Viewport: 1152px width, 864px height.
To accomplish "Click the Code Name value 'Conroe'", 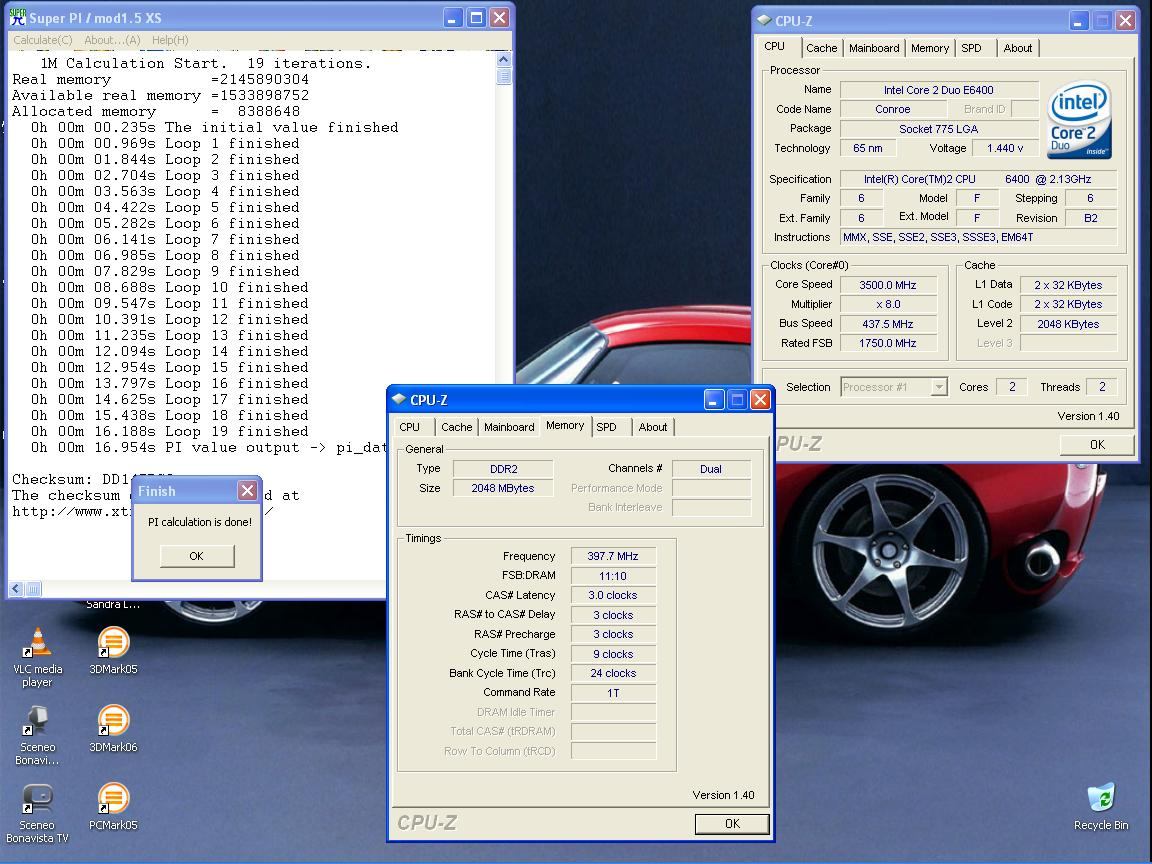I will pyautogui.click(x=893, y=109).
